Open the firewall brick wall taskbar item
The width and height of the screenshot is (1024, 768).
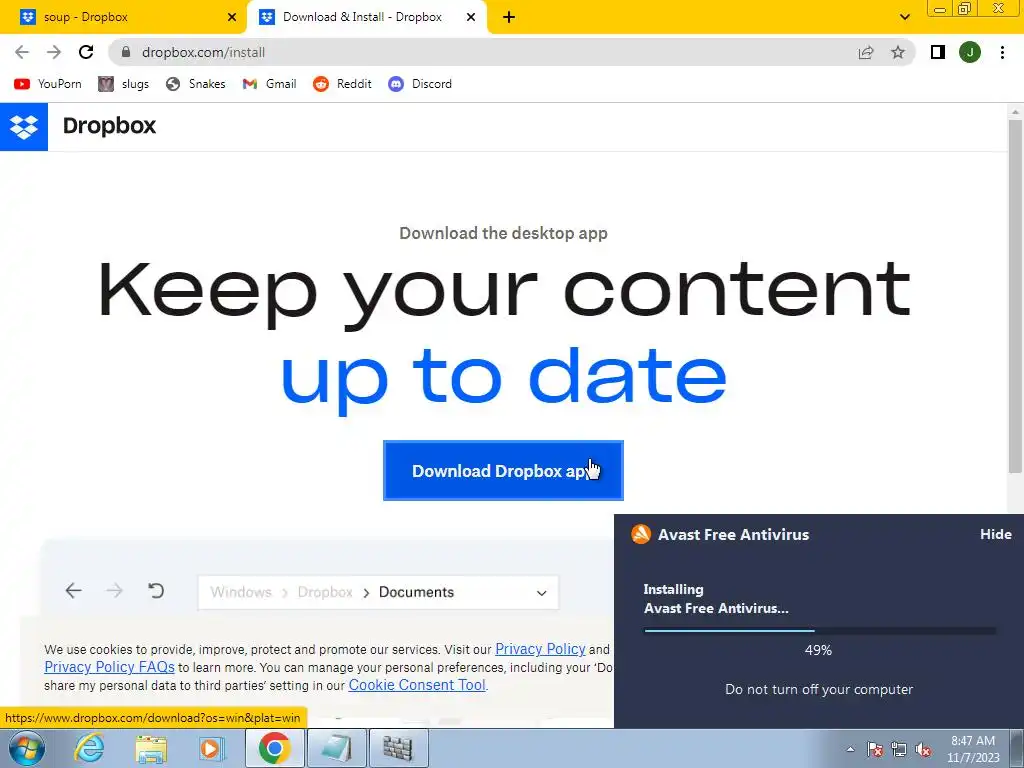point(398,749)
